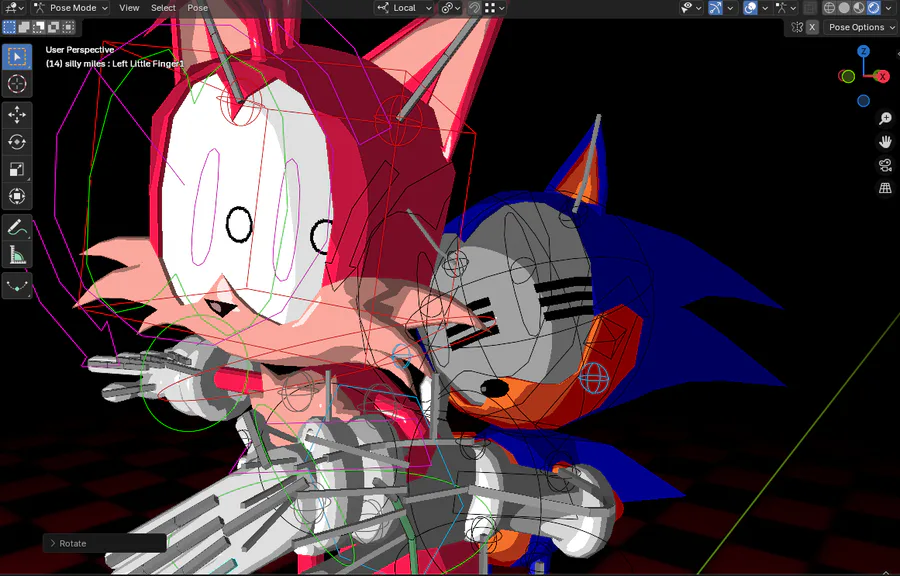
Task: Expand the Rotate operator panel
Action: click(104, 543)
